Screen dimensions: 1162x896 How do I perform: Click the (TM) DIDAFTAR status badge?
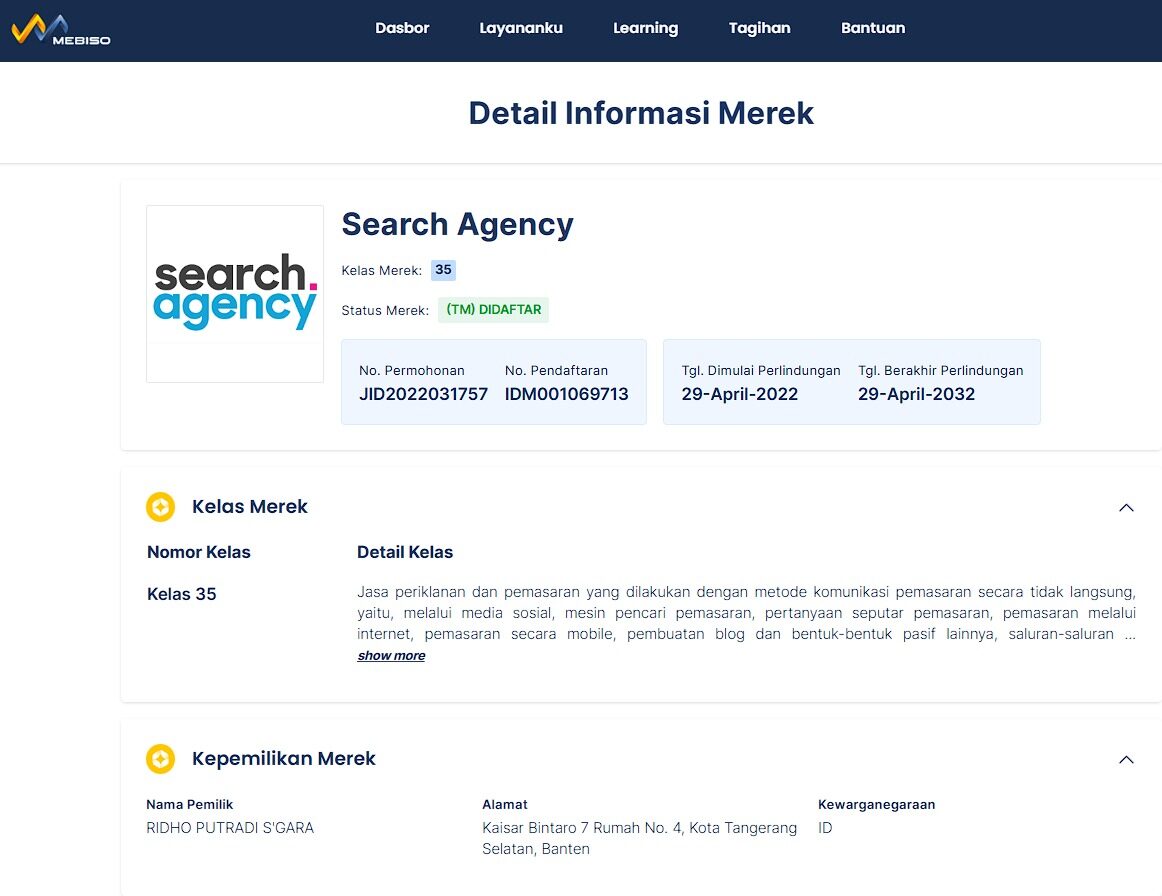click(494, 310)
